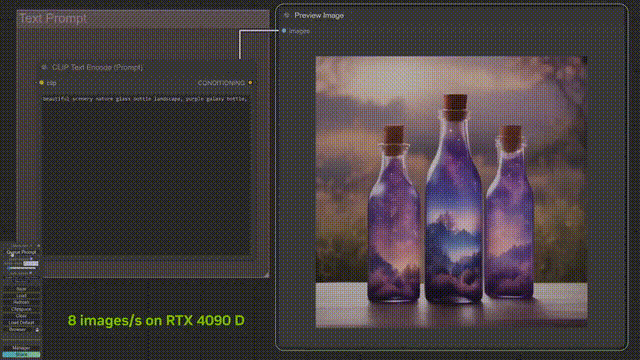Click inside the prompt text area

[x=146, y=176]
